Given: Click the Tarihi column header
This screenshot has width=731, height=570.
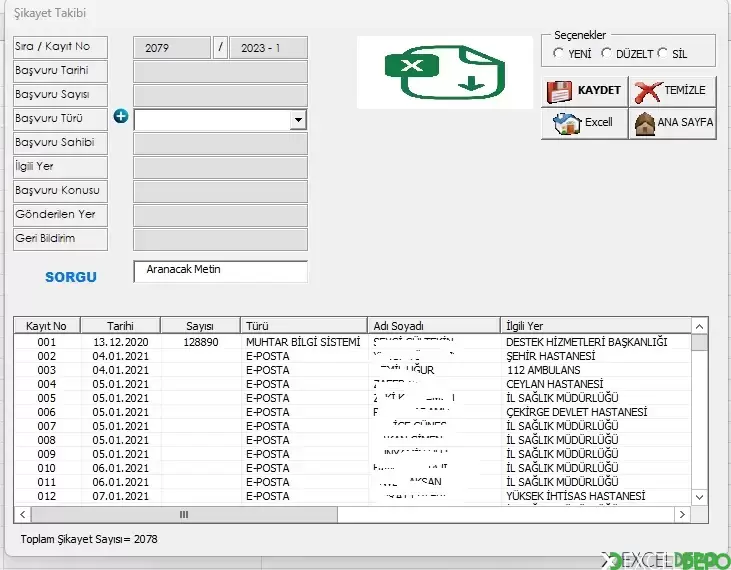Looking at the screenshot, I should 120,325.
